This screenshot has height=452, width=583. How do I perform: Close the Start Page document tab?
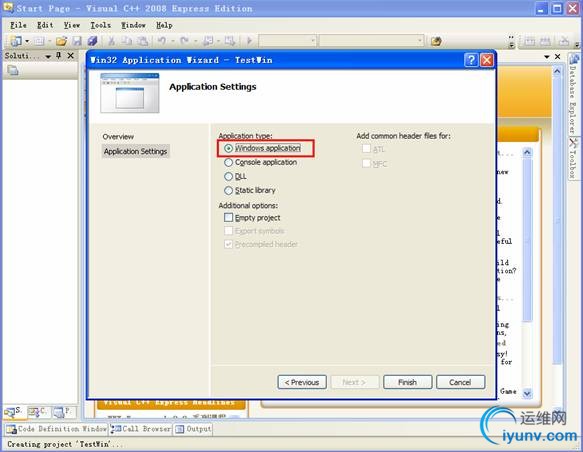[x=557, y=56]
